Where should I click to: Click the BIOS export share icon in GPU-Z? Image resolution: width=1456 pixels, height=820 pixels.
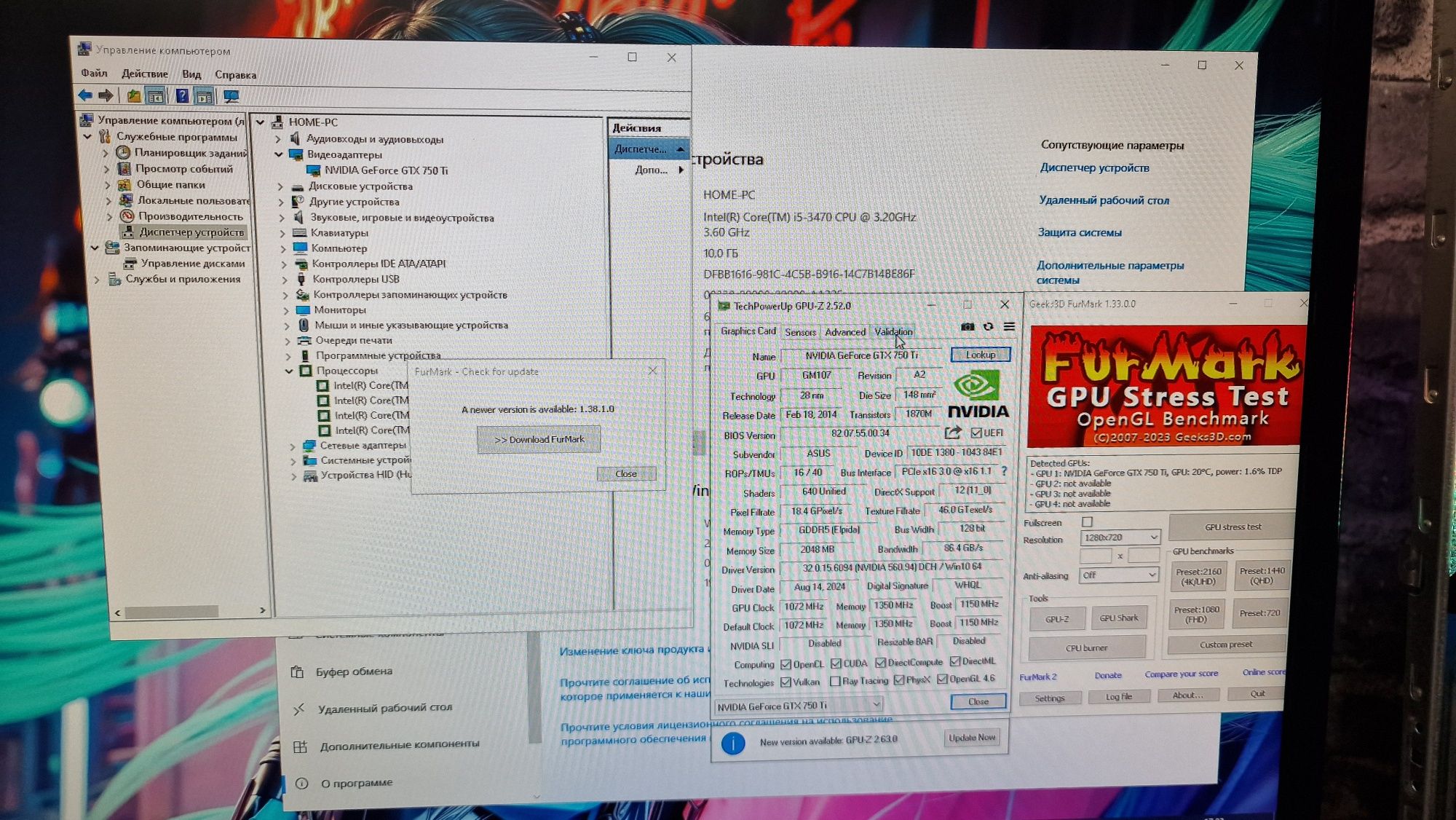952,433
